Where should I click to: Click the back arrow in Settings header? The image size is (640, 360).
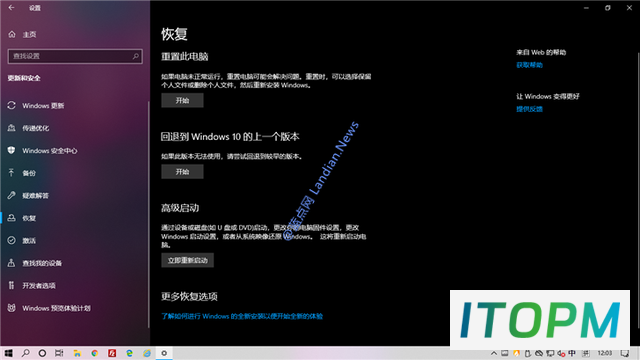click(x=11, y=8)
